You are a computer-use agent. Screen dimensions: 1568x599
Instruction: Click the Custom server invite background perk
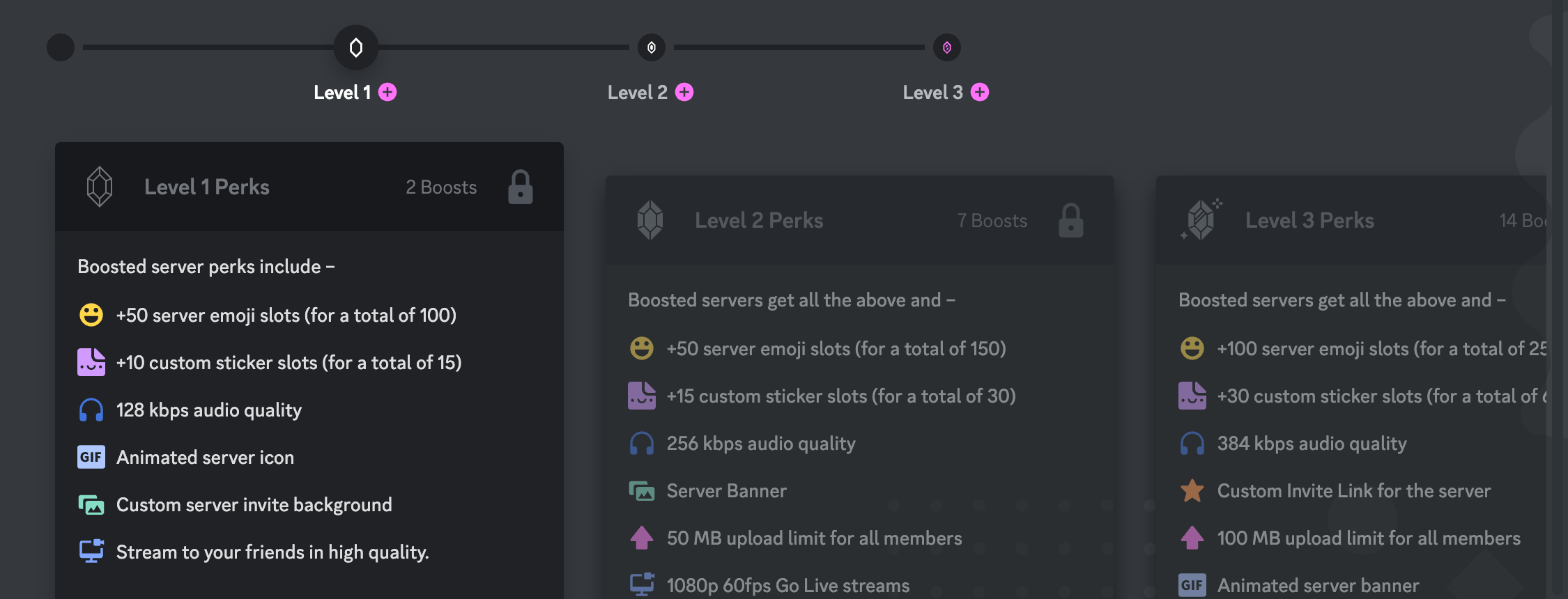(254, 504)
